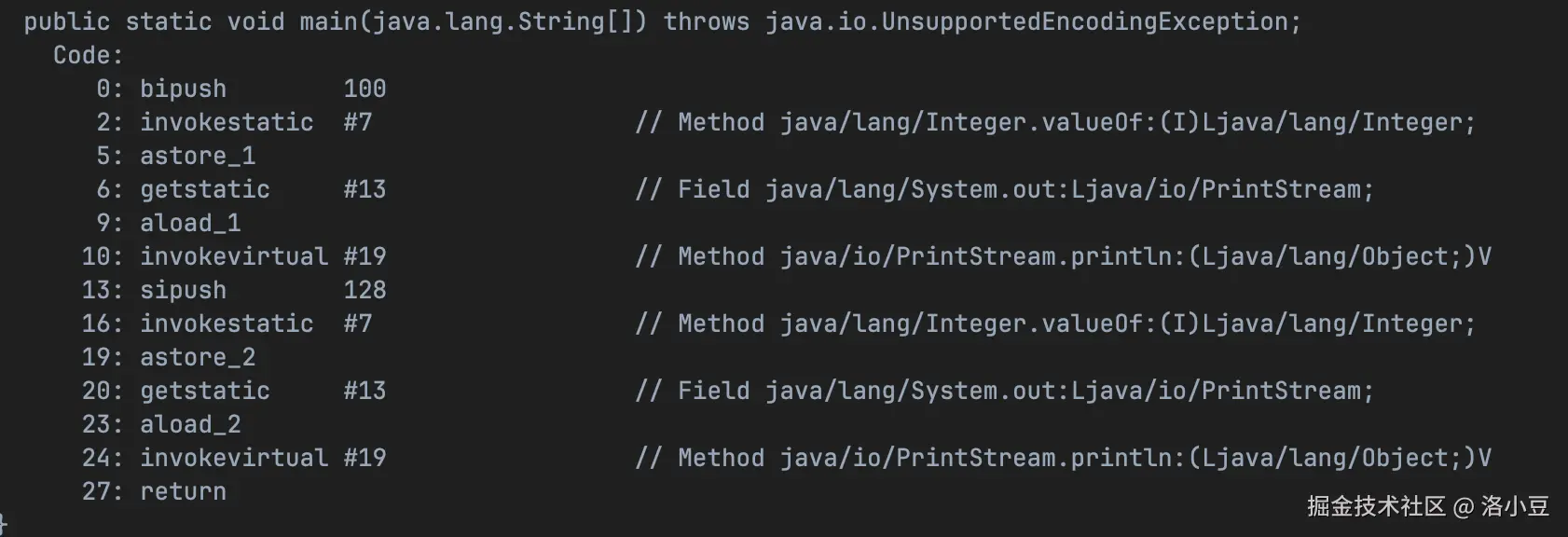This screenshot has width=1568, height=537.
Task: Click the Integer.valueOf comment on offset 2
Action: coord(1054,122)
